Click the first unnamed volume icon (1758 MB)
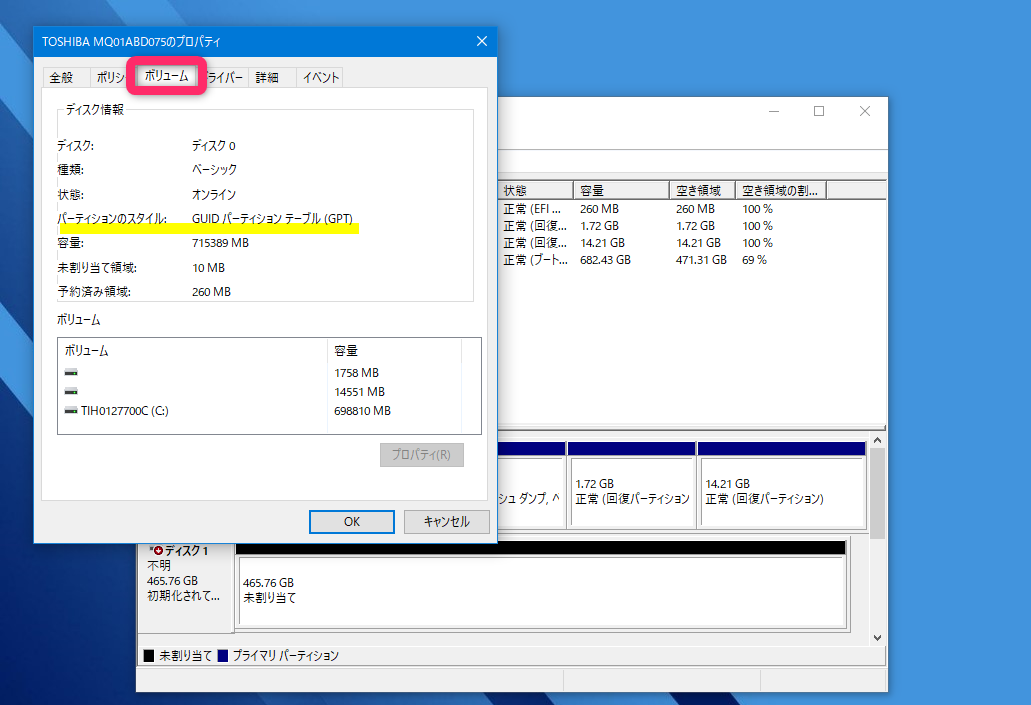 pos(71,372)
